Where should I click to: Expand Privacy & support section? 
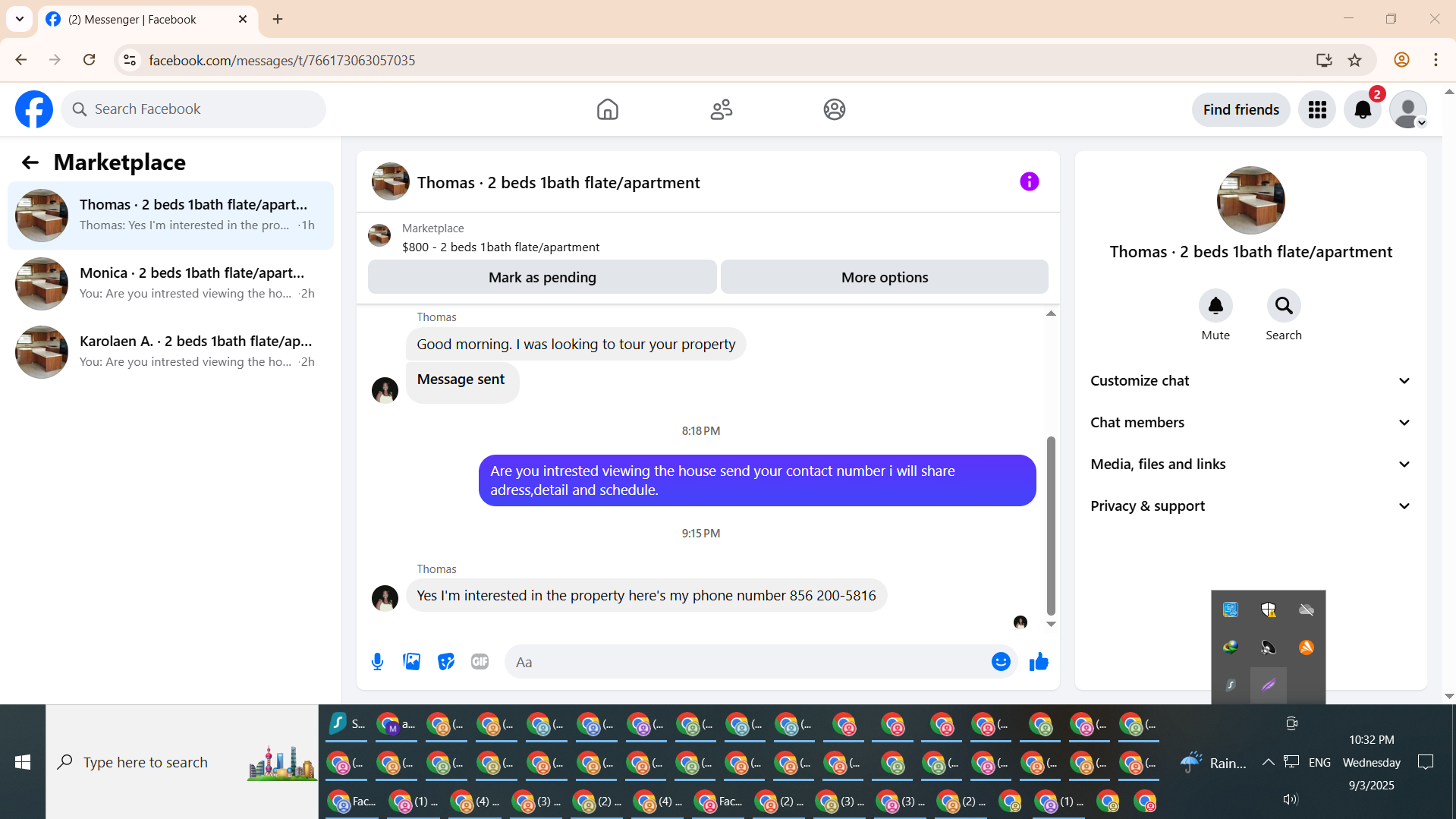point(1250,506)
